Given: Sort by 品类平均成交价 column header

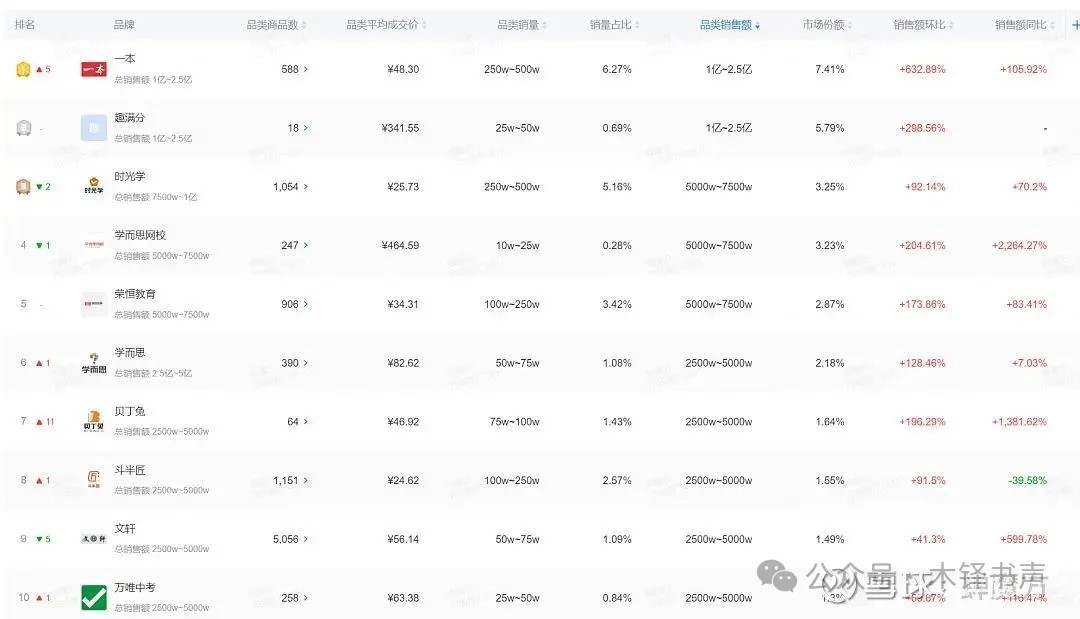Looking at the screenshot, I should (x=386, y=25).
